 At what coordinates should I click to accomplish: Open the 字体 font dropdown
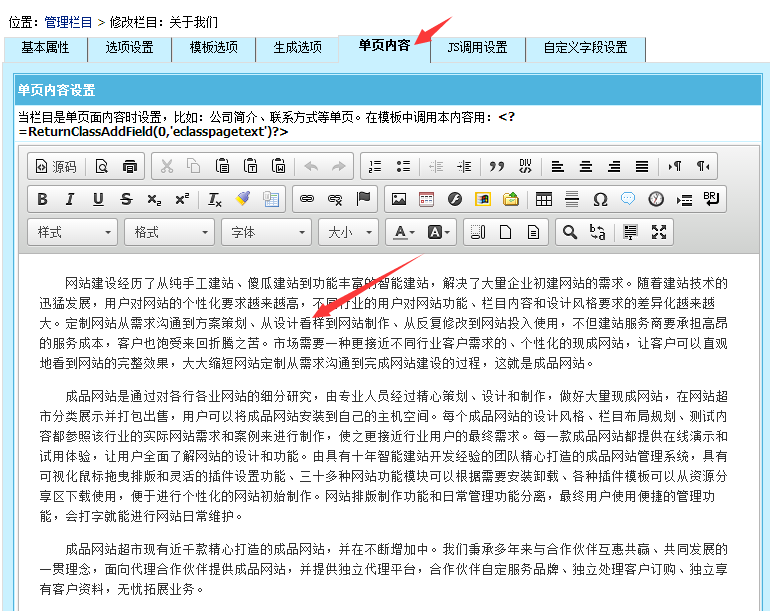[x=267, y=232]
